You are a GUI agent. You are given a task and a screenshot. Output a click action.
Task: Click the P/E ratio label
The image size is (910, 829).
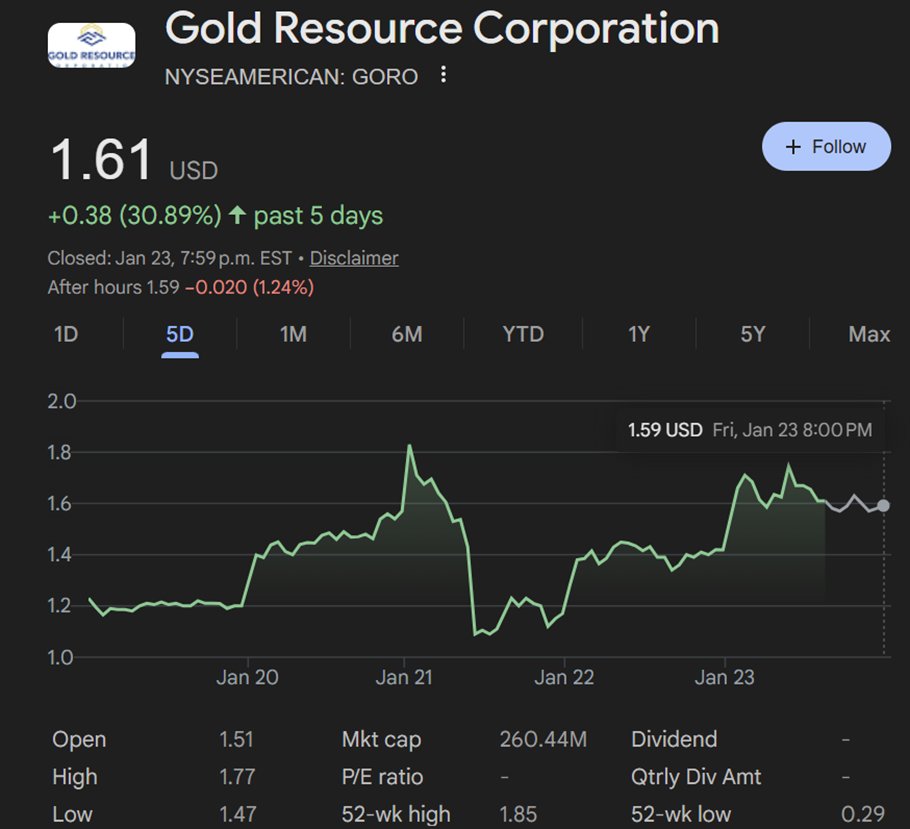pos(382,777)
